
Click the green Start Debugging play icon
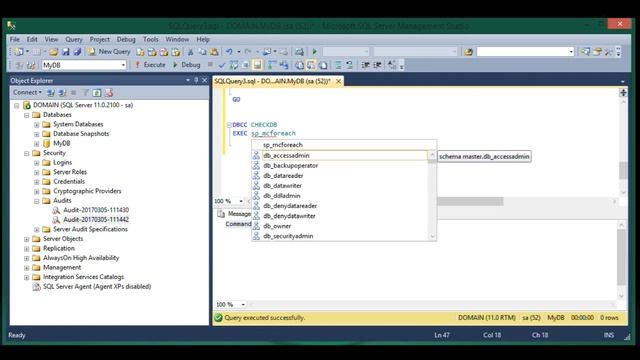[314, 52]
